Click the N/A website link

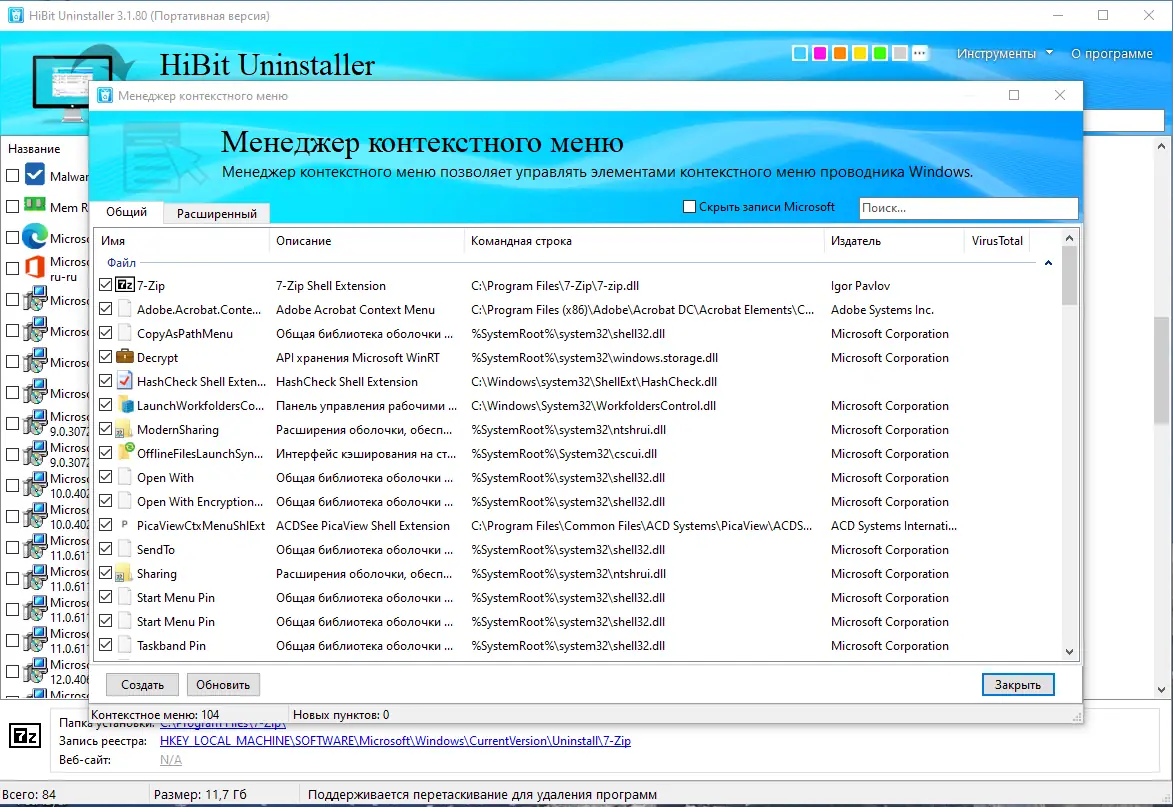[171, 759]
